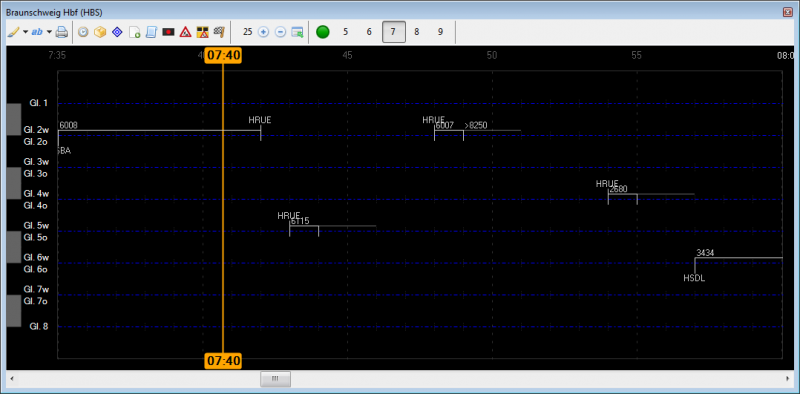Click the red warning triangle icon
Screen dimensions: 800x394
(186, 32)
